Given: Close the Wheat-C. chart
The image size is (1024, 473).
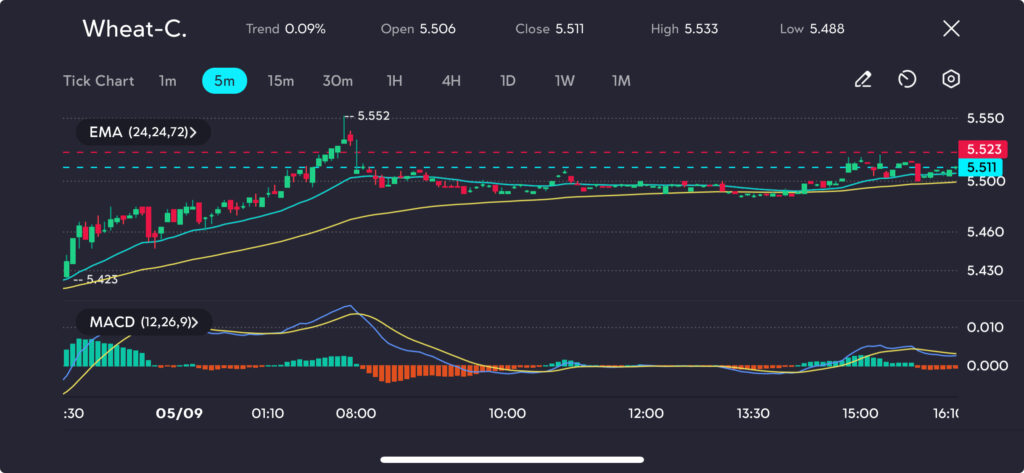Looking at the screenshot, I should click(x=951, y=29).
